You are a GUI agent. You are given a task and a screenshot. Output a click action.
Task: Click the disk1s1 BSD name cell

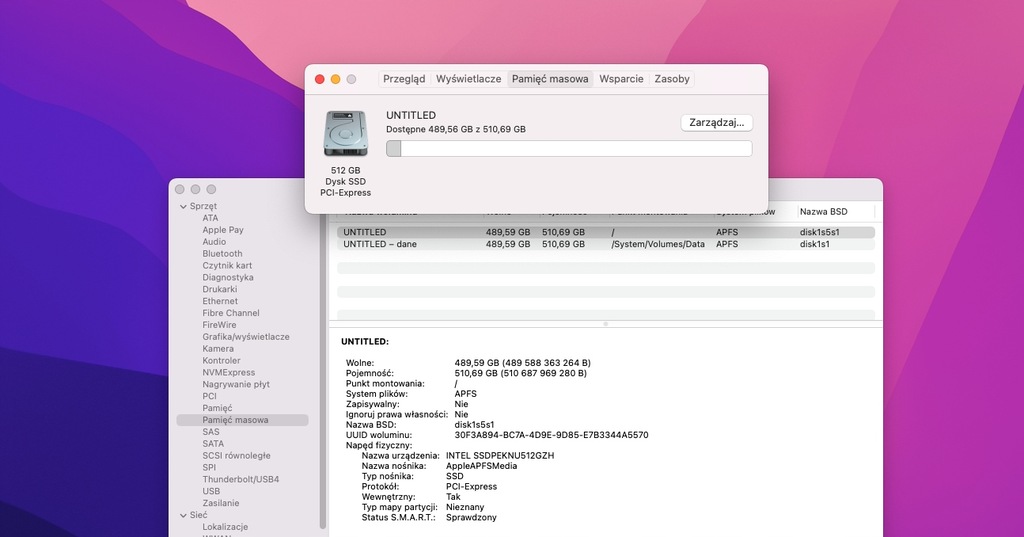[814, 244]
